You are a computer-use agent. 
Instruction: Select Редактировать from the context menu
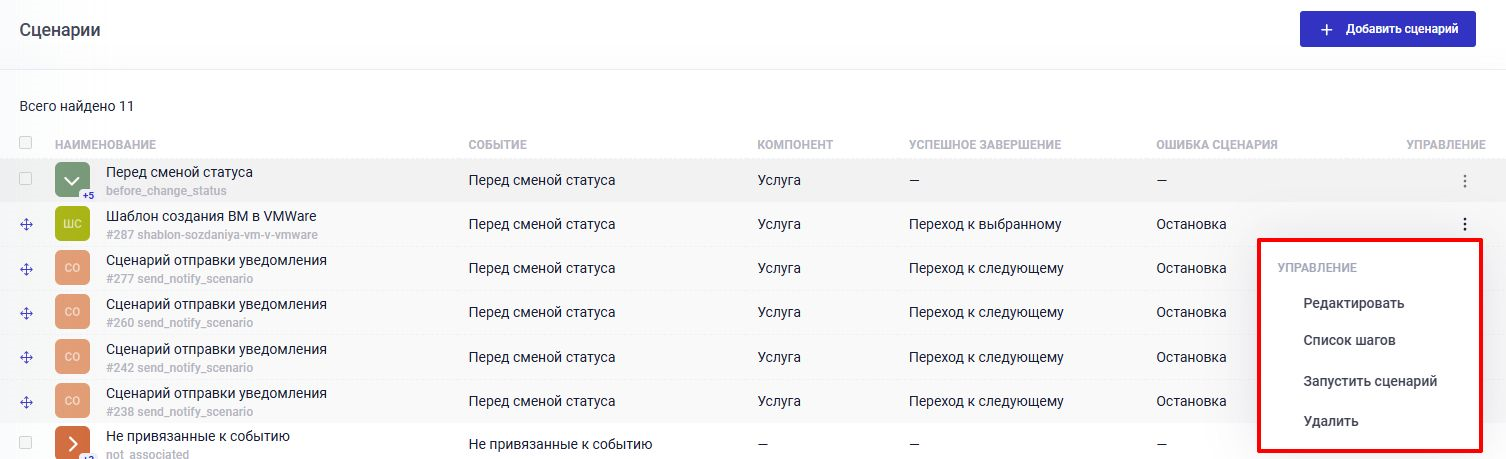1353,303
